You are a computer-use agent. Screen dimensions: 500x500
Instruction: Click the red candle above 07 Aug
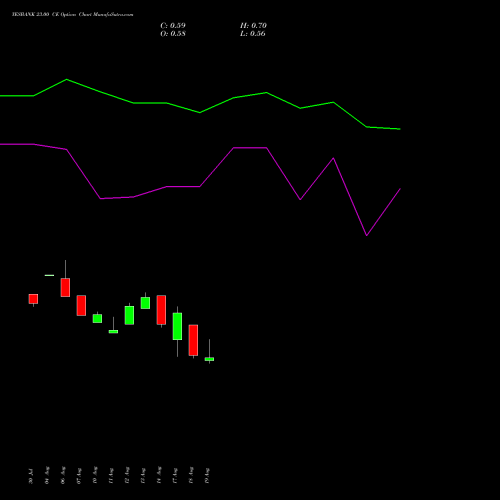coord(81,305)
